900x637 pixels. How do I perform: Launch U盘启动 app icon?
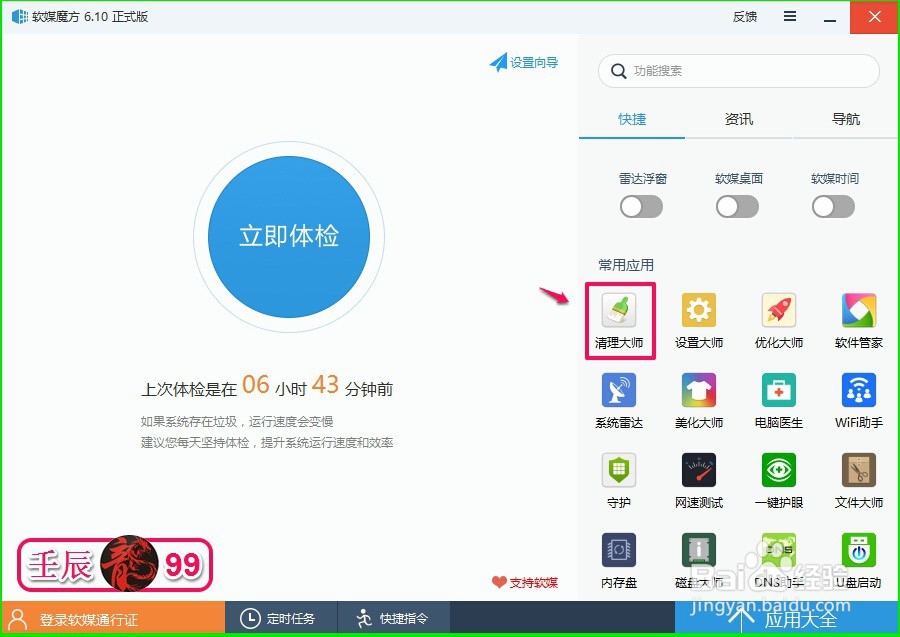[859, 549]
